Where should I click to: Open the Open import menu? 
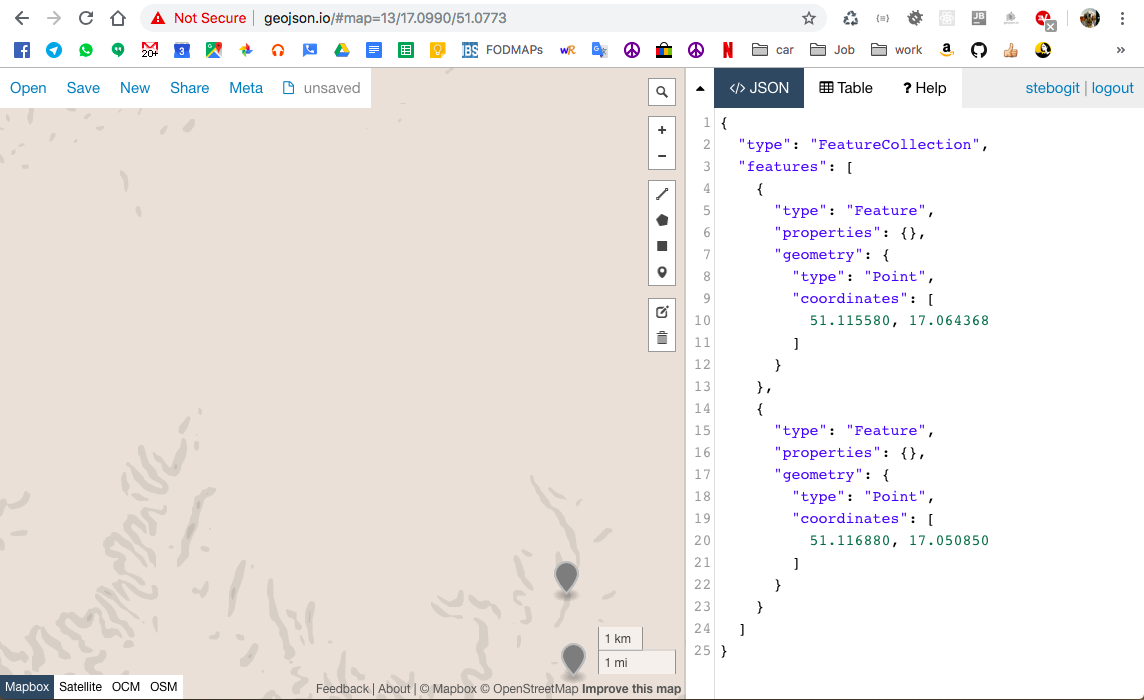pos(28,88)
